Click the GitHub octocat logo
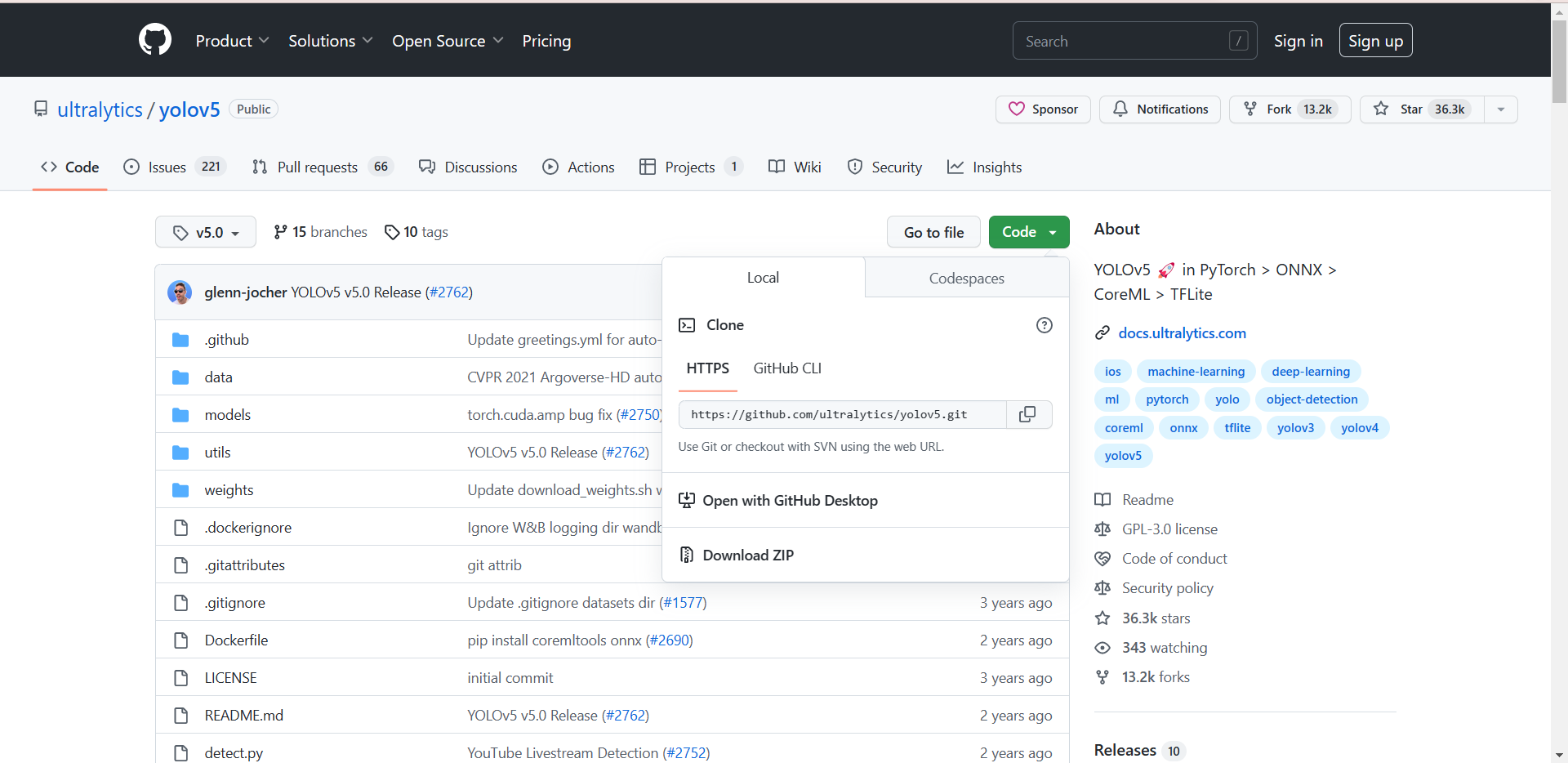 pyautogui.click(x=155, y=40)
